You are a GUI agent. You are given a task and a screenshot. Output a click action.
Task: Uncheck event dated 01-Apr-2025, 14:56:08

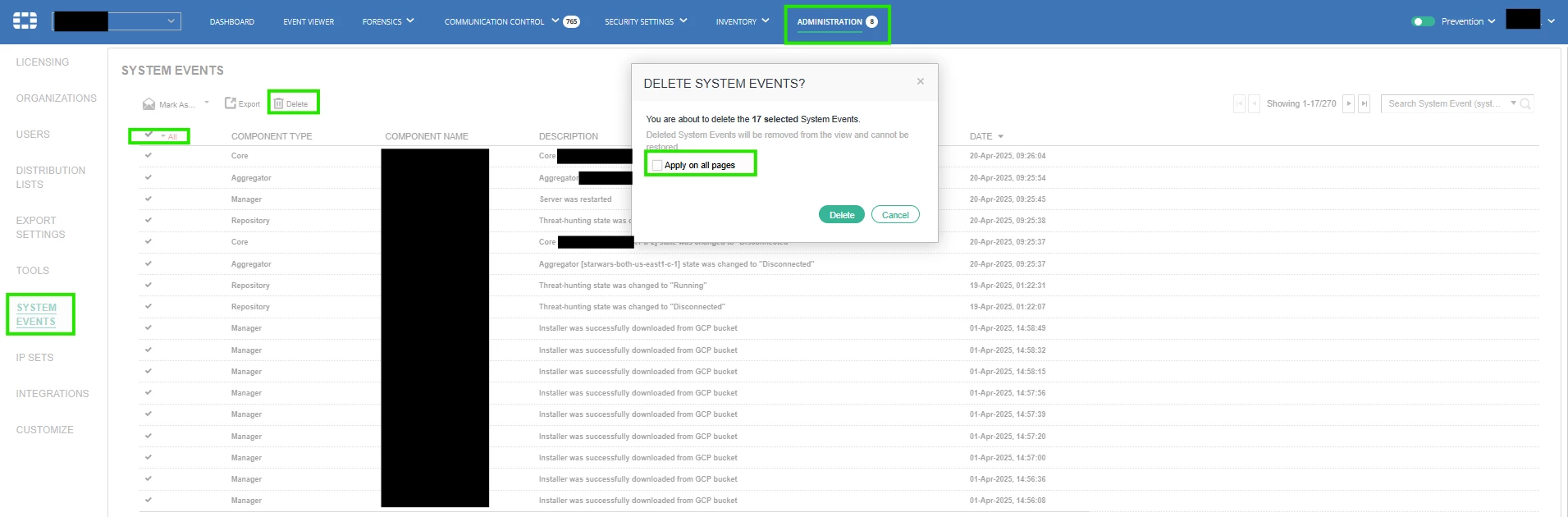[149, 500]
